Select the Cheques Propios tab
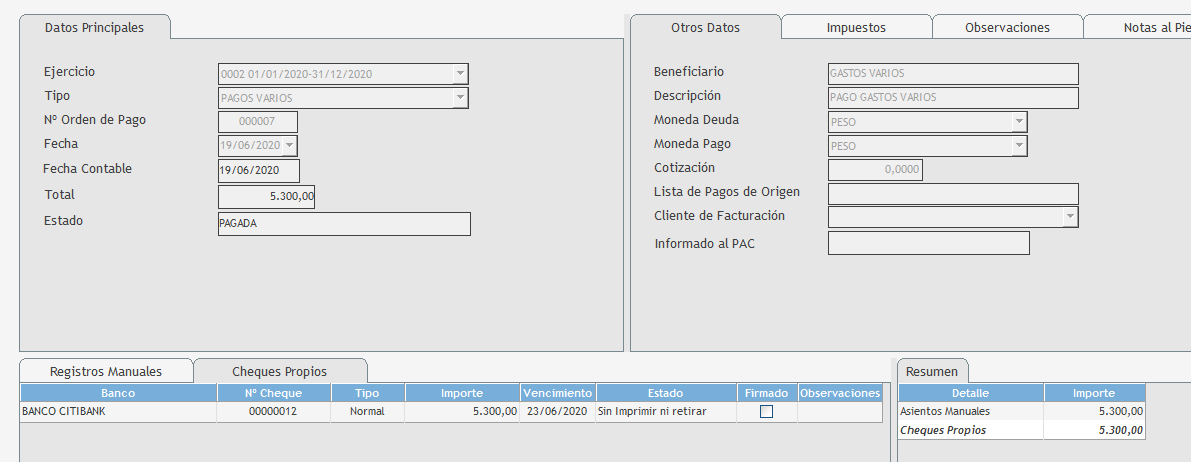The image size is (1191, 462). 279,371
